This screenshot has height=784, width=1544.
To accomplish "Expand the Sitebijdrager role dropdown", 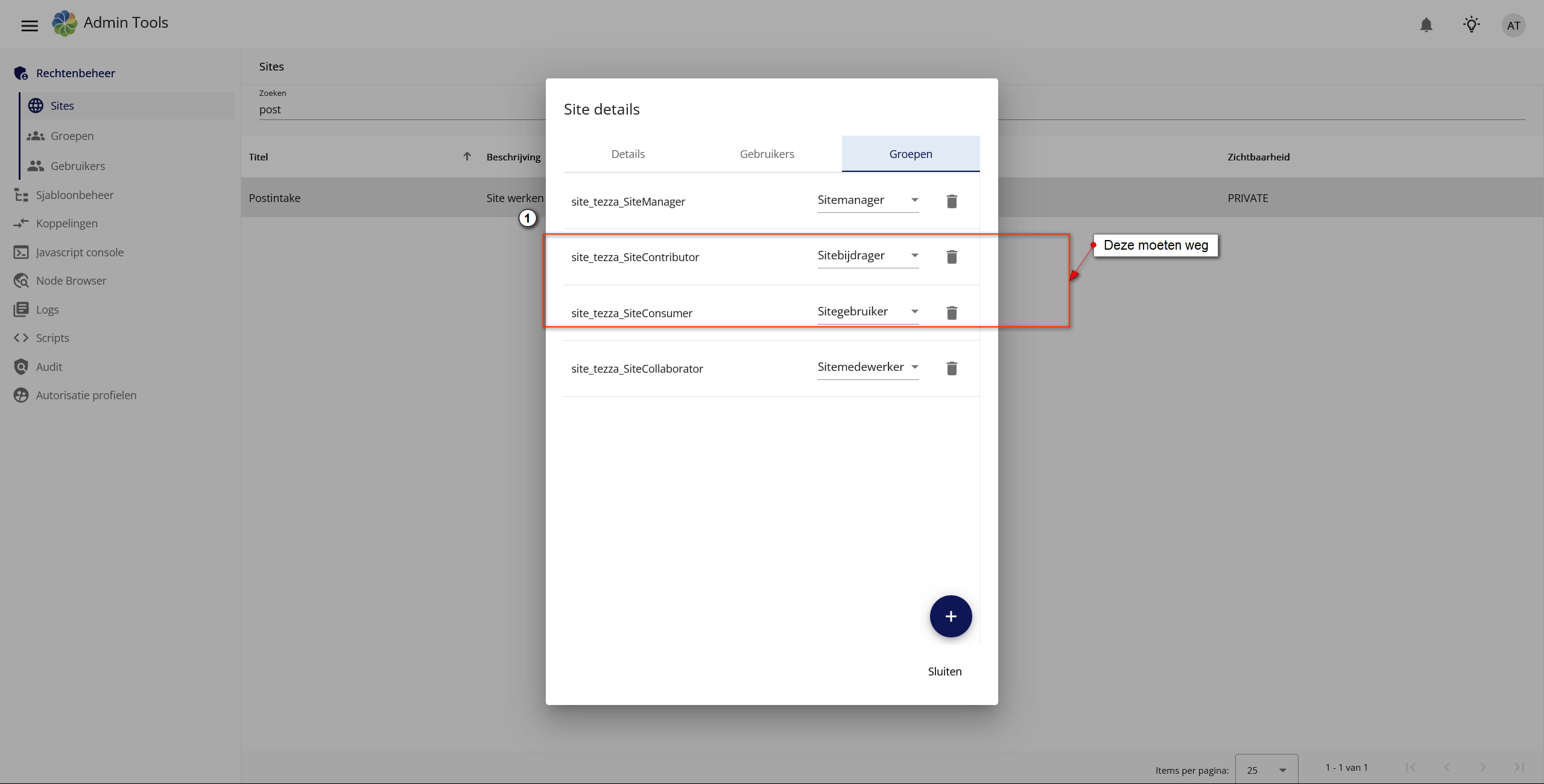I will [867, 256].
